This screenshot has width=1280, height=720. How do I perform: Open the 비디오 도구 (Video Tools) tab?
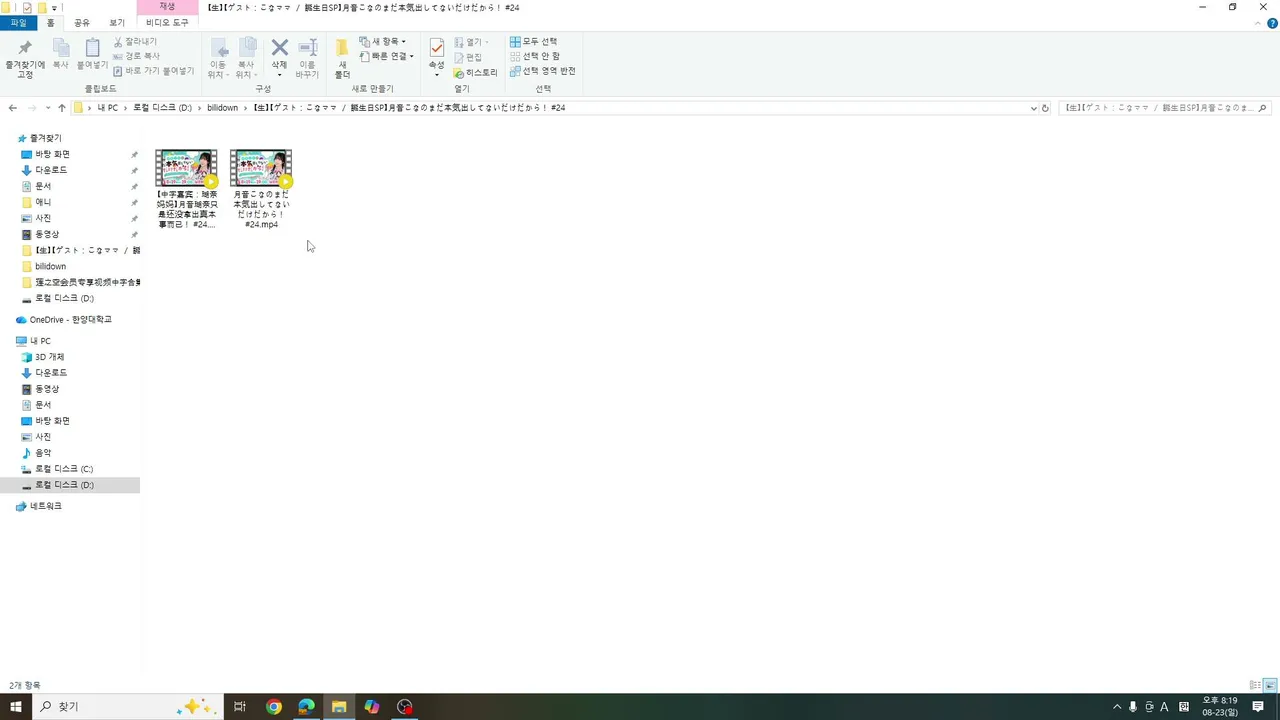click(x=167, y=22)
